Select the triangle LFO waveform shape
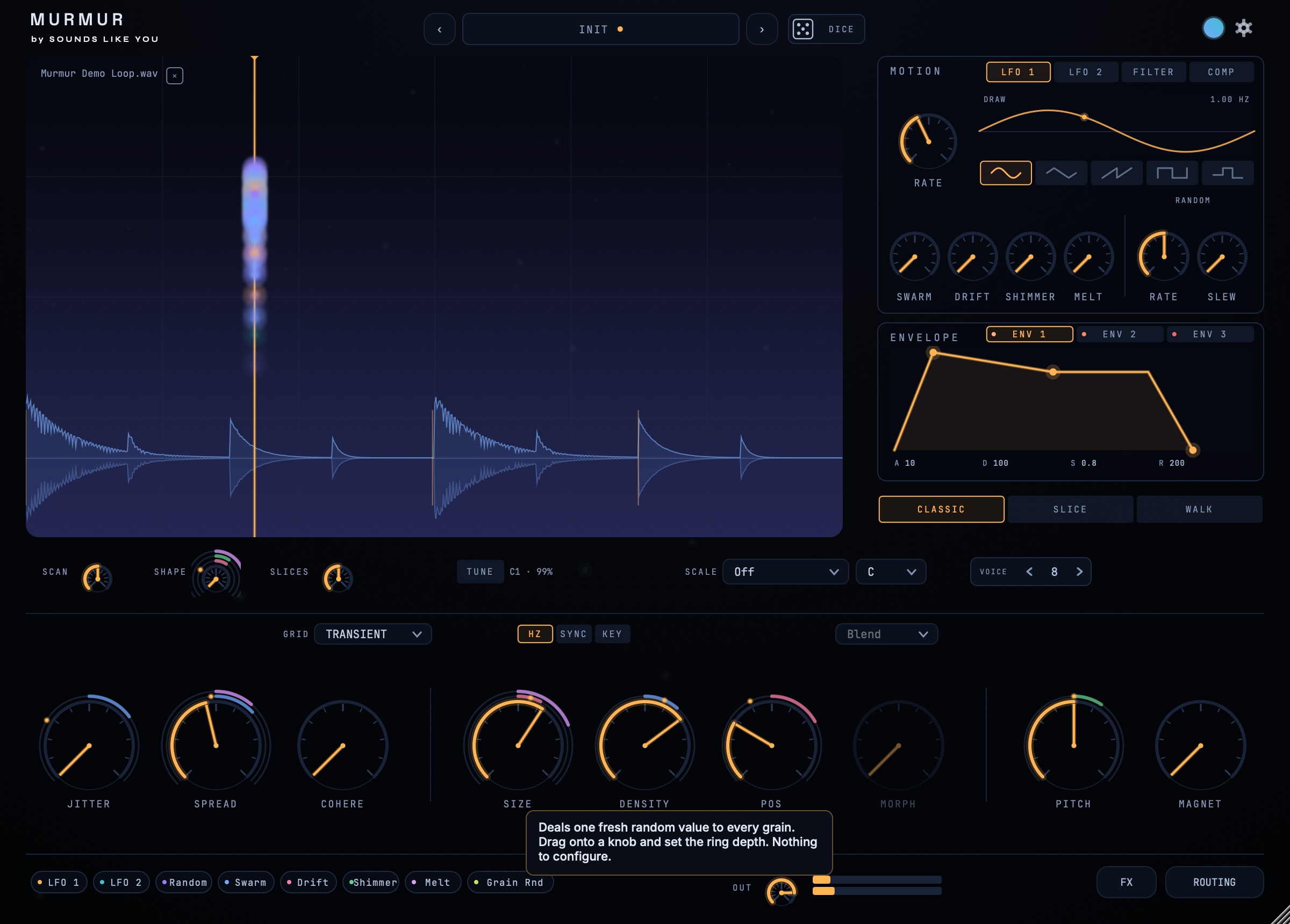Screen dimensions: 1290x924 coord(1061,173)
